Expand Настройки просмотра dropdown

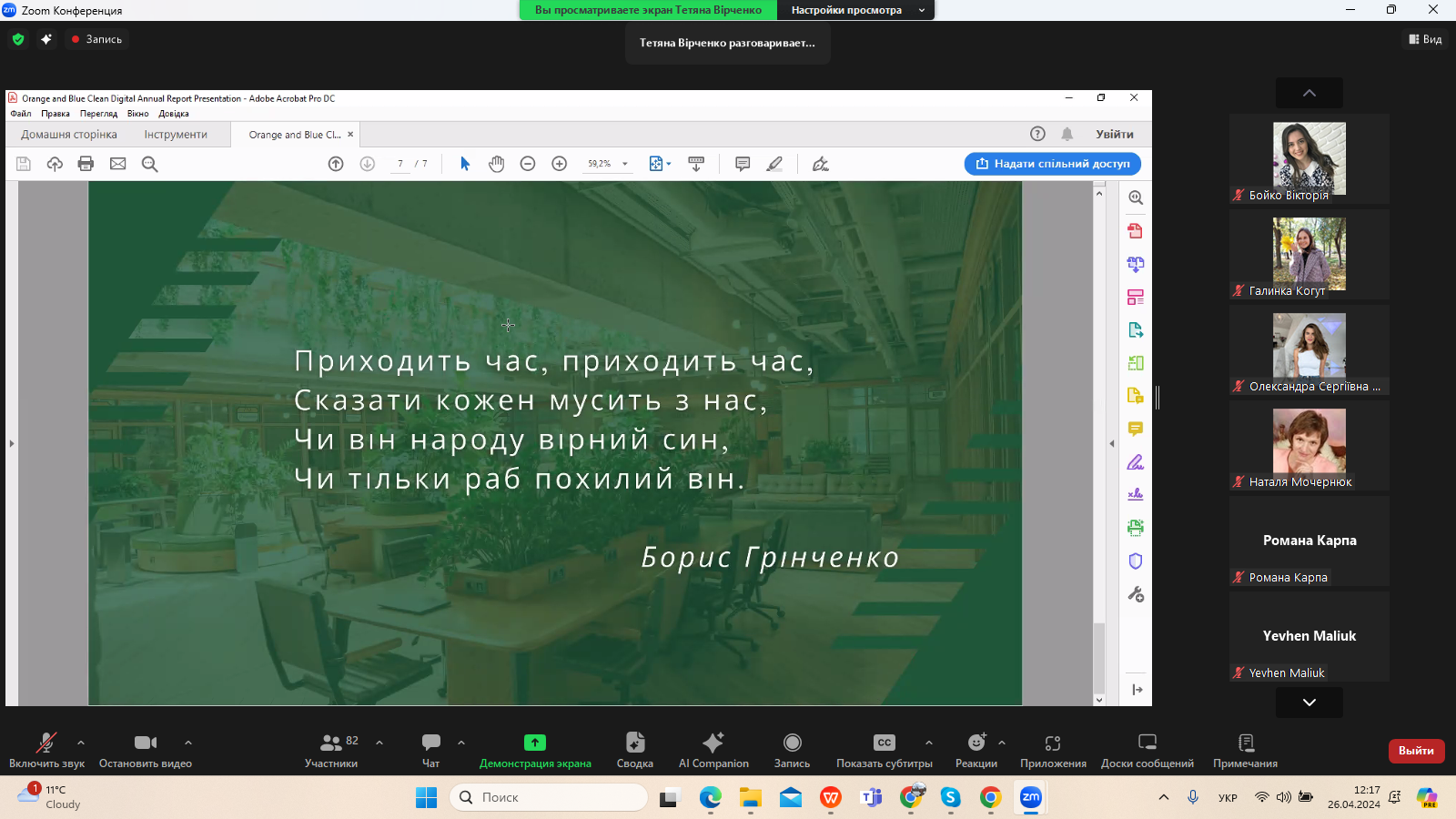coord(855,10)
